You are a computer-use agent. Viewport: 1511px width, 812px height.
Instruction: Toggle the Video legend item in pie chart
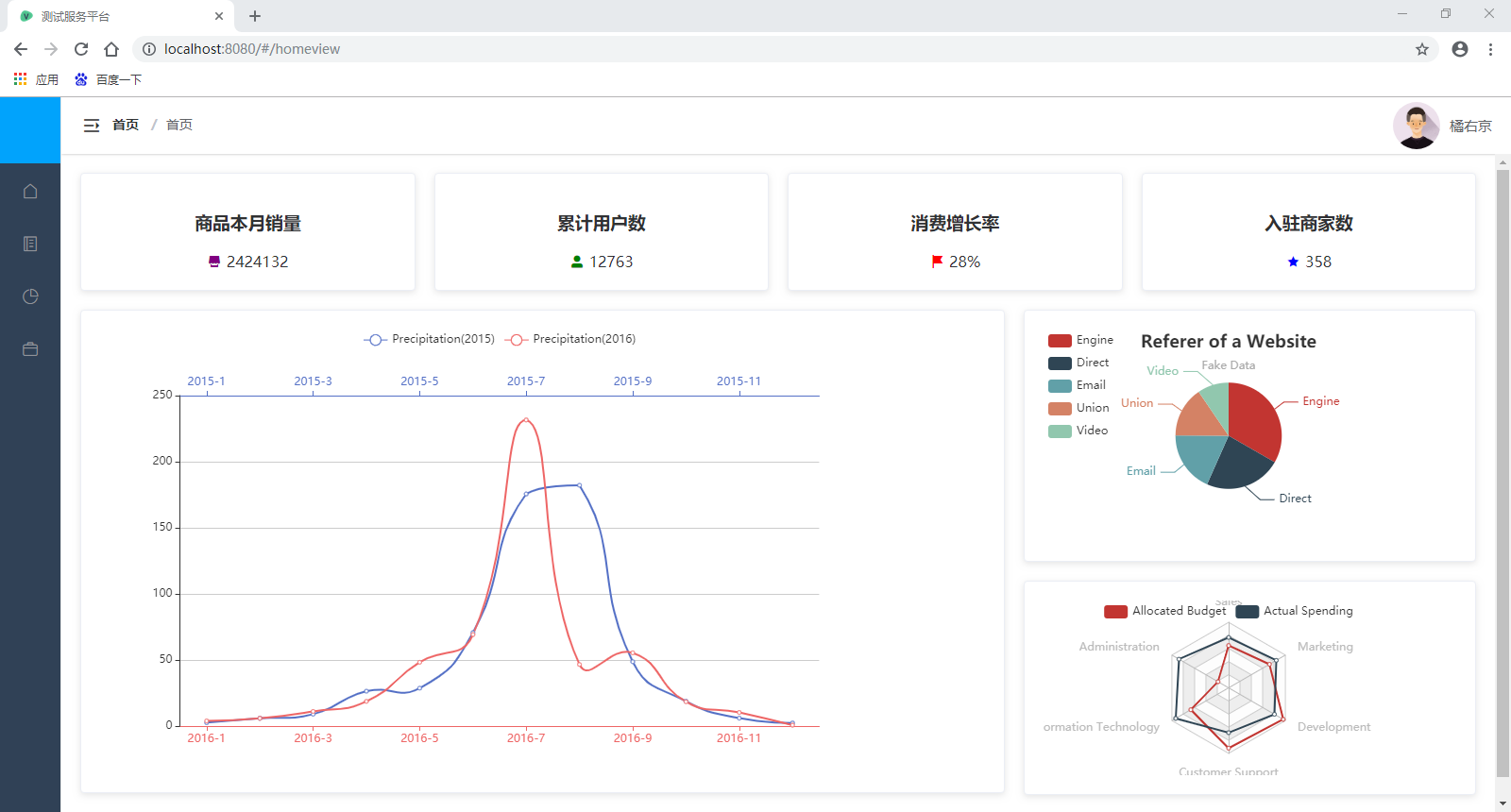point(1078,431)
